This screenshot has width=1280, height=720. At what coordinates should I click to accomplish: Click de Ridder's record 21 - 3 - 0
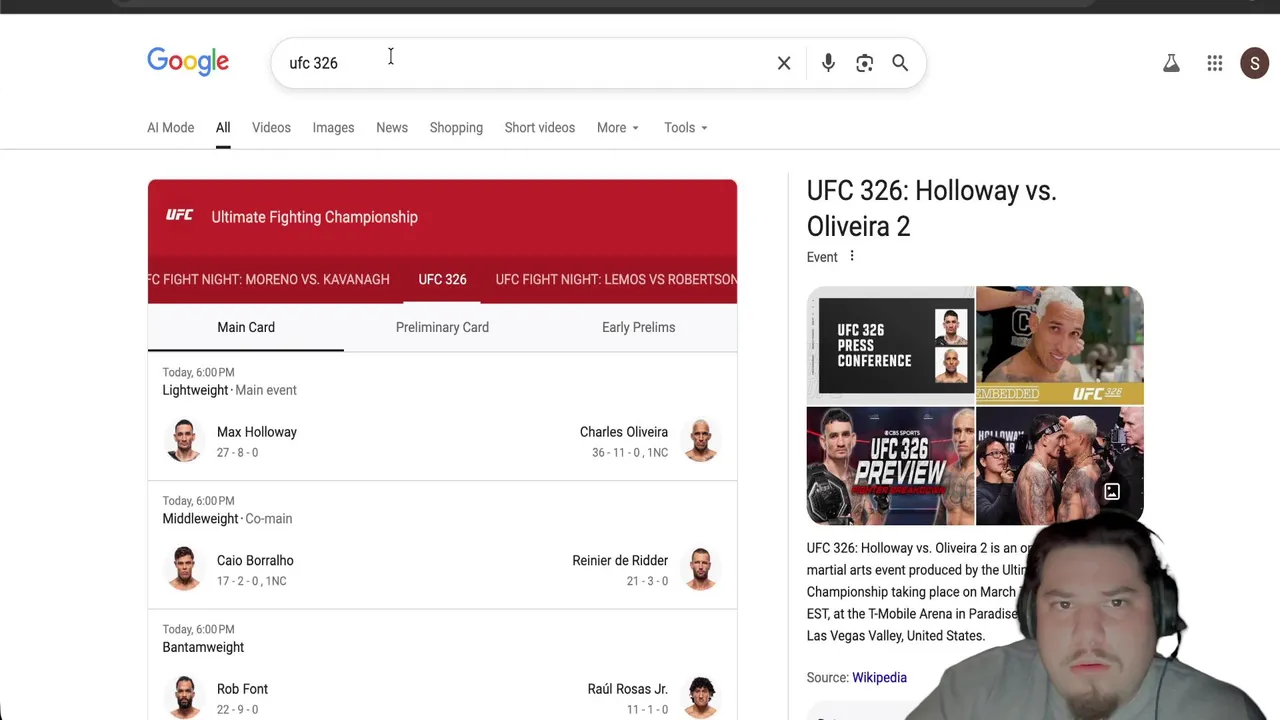pos(647,581)
